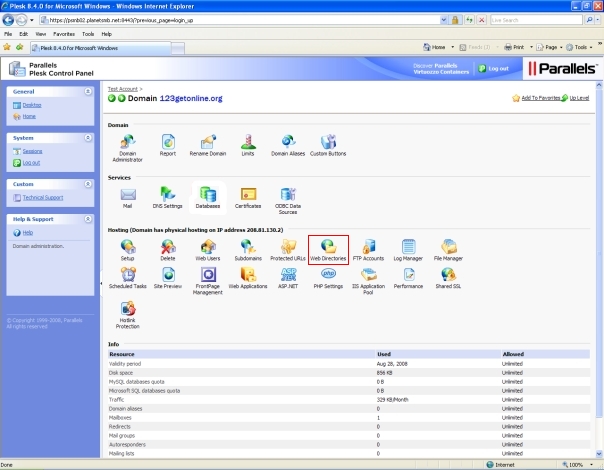Open FrontPage Management
The width and height of the screenshot is (604, 470).
click(x=208, y=281)
